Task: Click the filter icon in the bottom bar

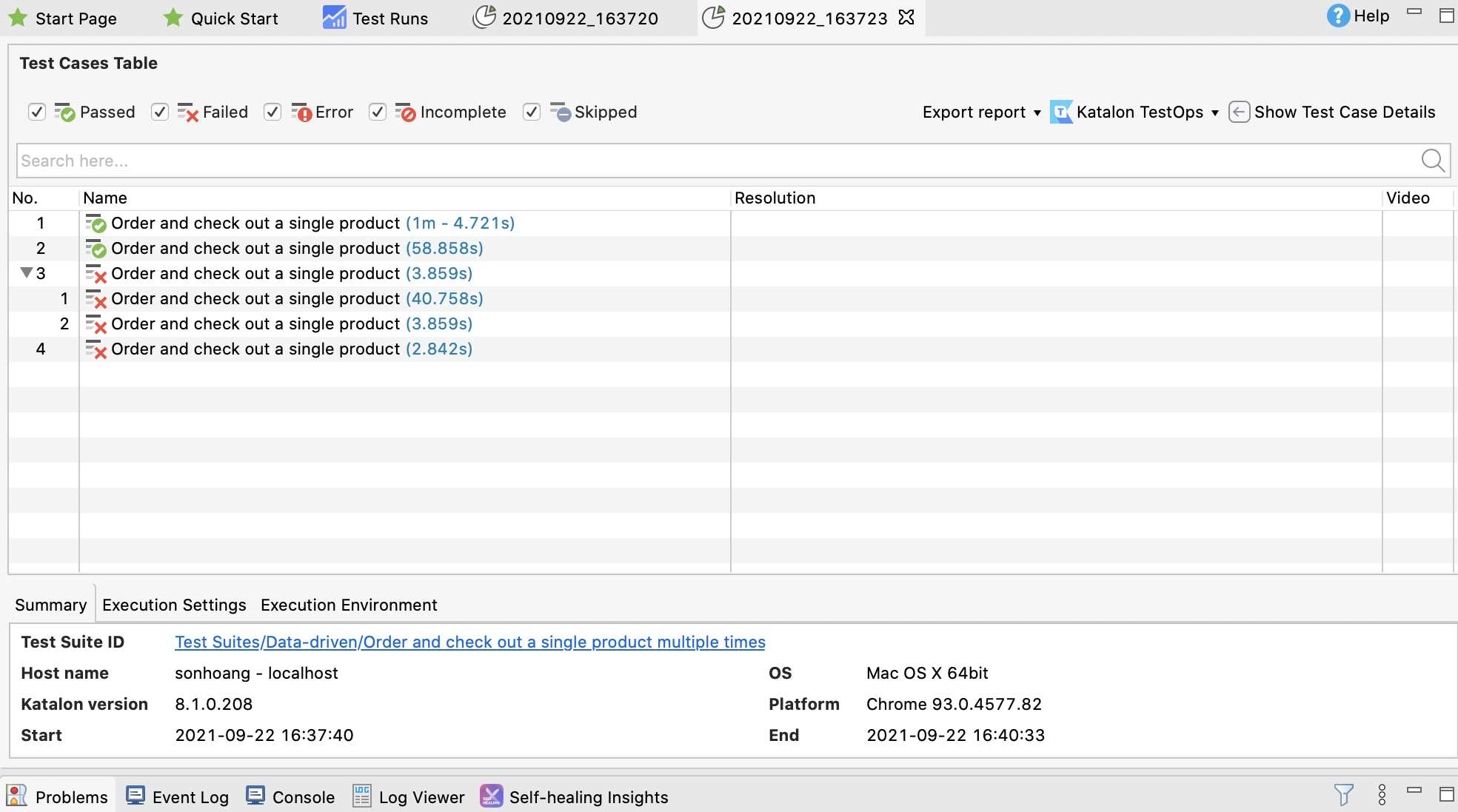Action: [1344, 795]
